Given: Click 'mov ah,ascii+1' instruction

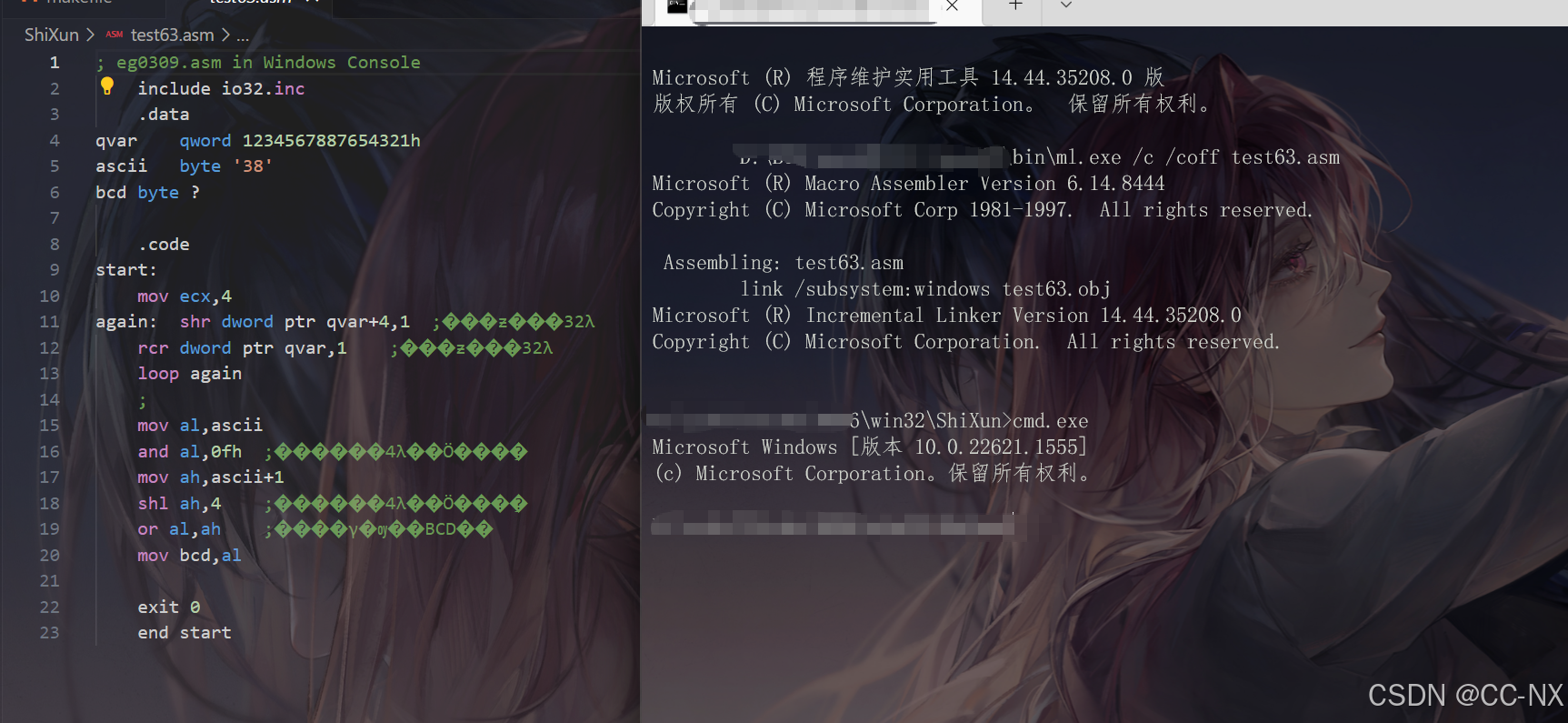Looking at the screenshot, I should click(x=210, y=477).
